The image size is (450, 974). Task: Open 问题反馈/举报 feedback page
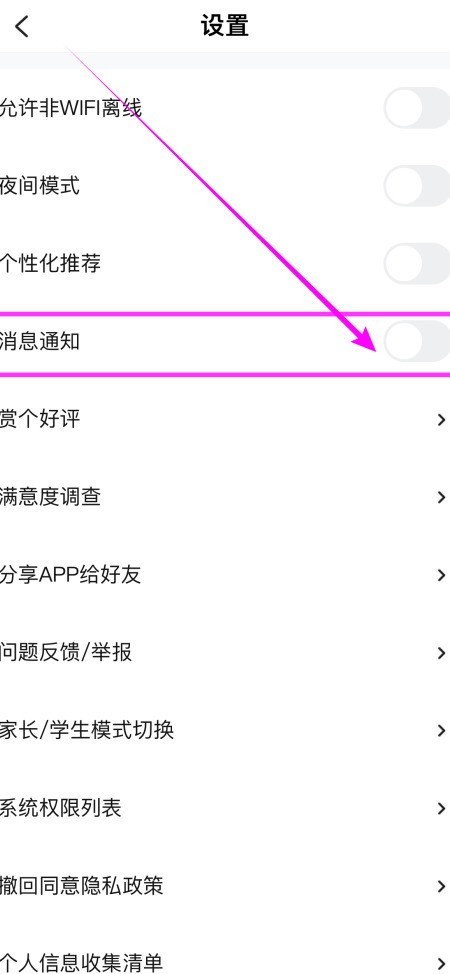click(225, 652)
